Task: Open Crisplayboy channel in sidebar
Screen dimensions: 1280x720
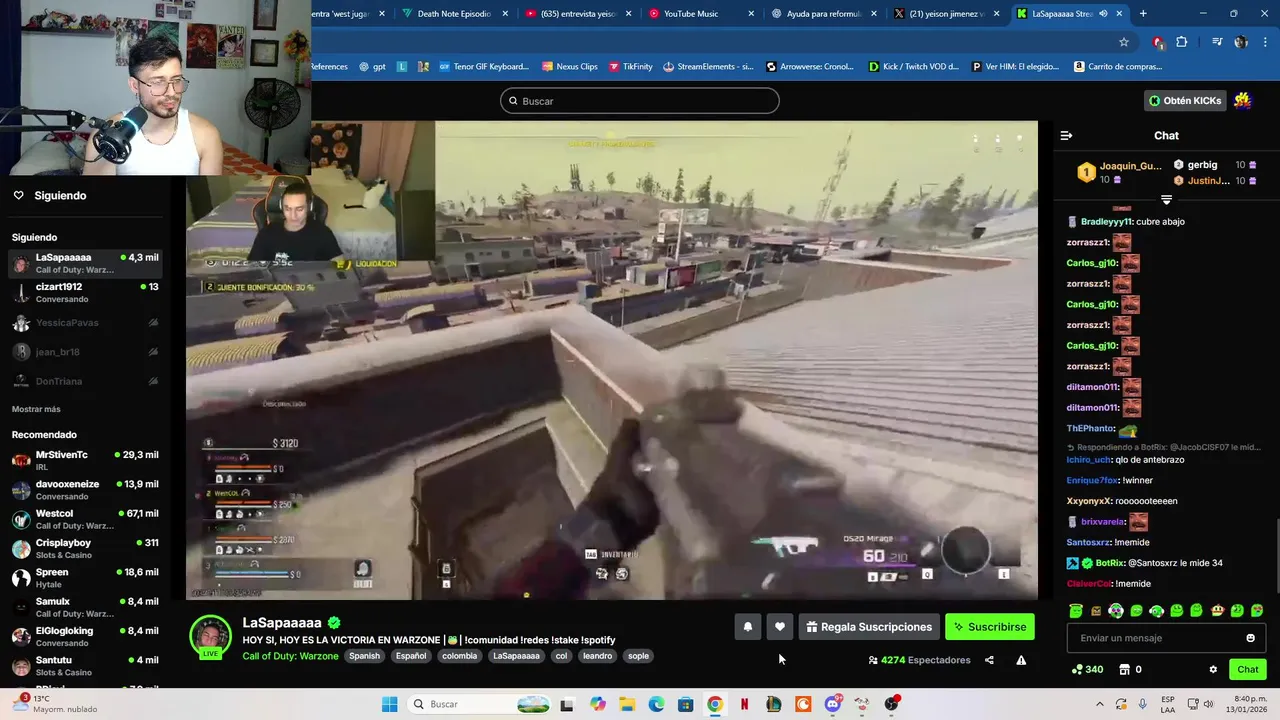Action: (85, 549)
